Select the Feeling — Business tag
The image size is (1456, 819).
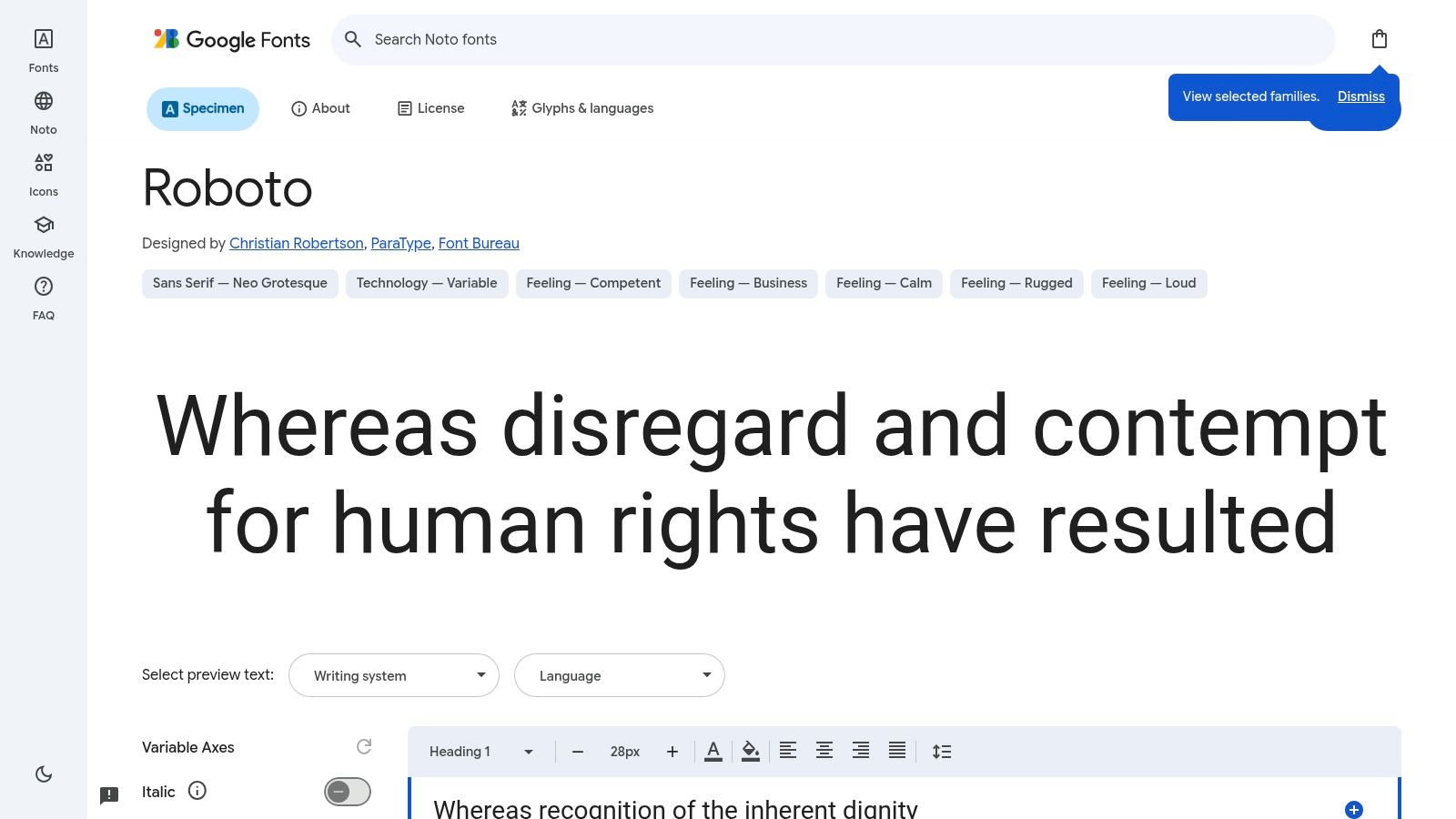tap(748, 283)
